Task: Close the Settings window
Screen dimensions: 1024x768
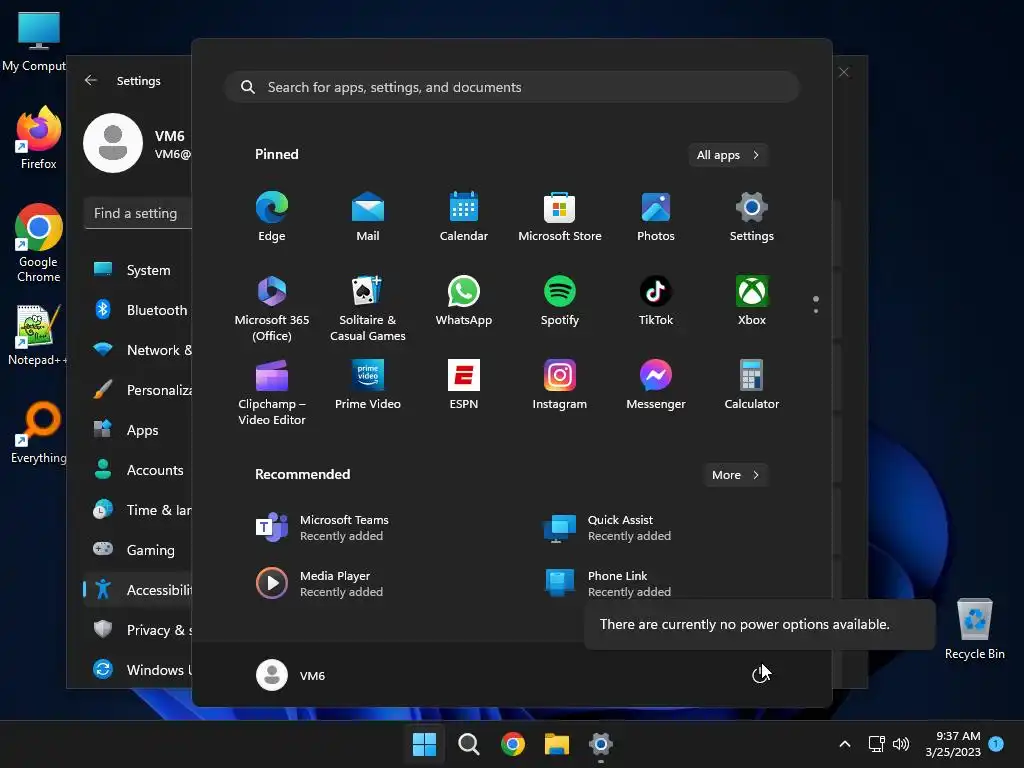Action: click(x=844, y=72)
